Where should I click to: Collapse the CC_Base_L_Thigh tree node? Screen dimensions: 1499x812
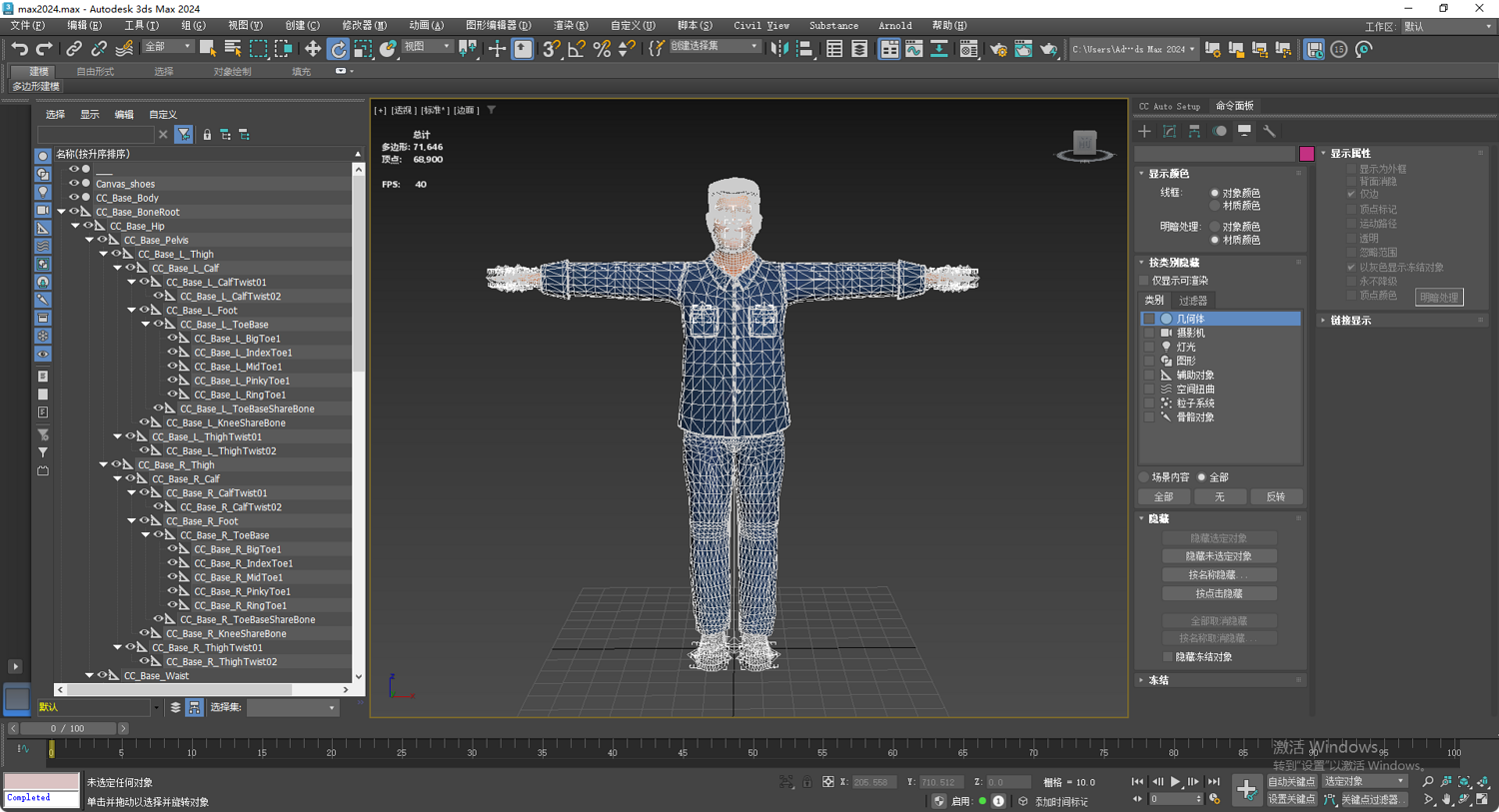pyautogui.click(x=103, y=254)
